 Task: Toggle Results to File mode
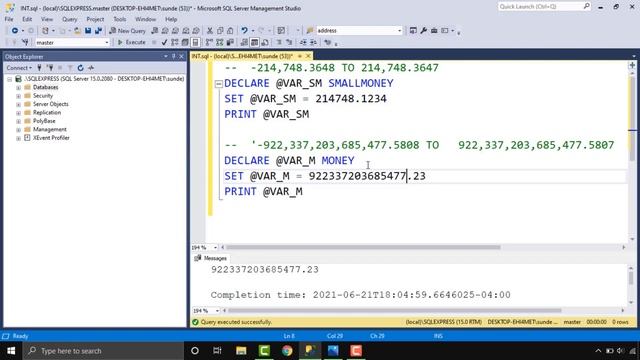click(265, 42)
